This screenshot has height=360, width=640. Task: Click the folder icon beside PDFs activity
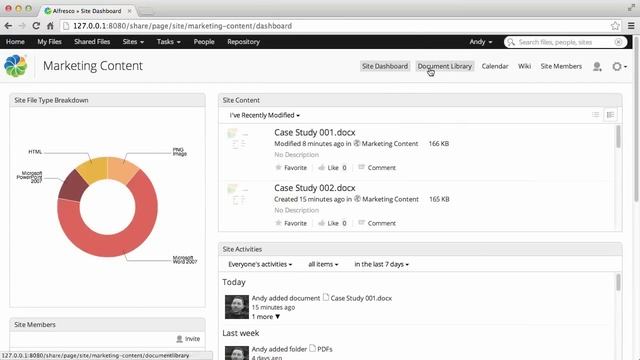click(x=312, y=348)
